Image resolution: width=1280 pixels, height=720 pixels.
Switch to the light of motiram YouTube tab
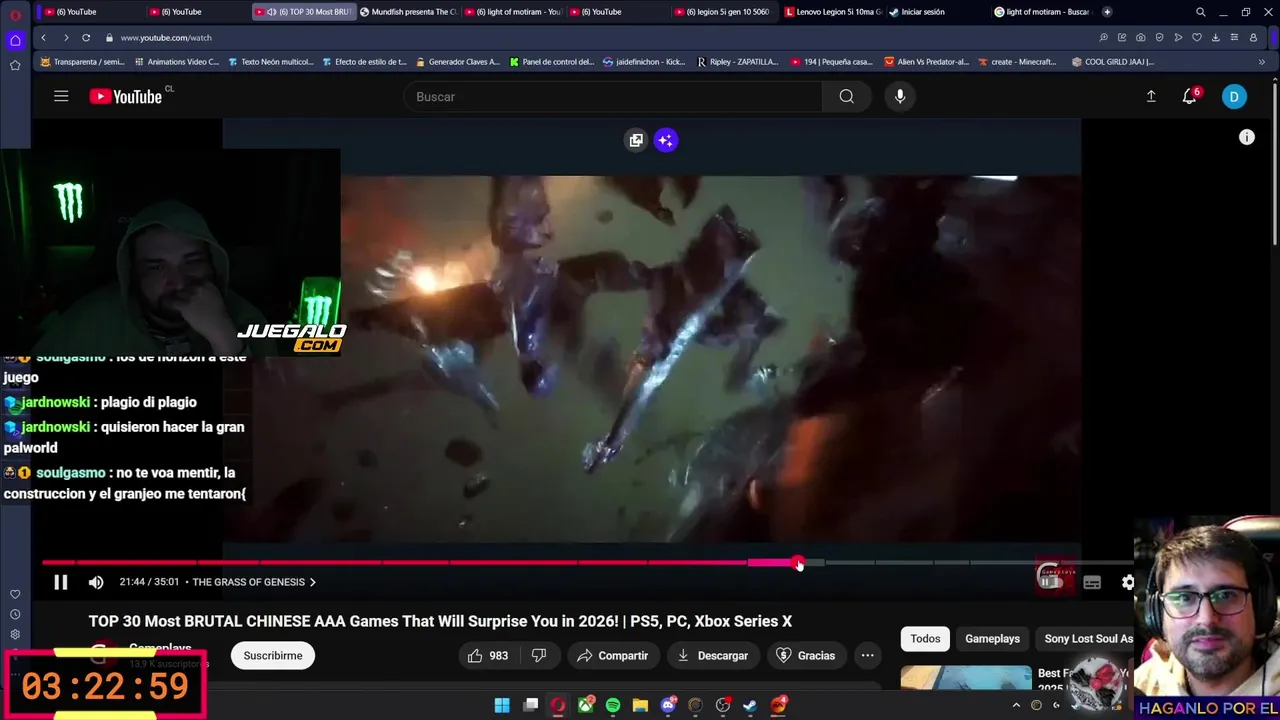[x=513, y=12]
